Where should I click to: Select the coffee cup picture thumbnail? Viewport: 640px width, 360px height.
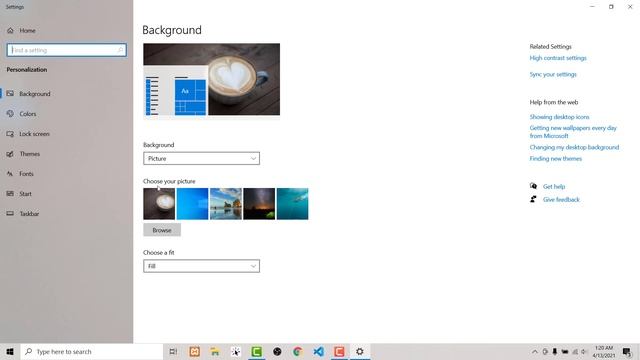(159, 204)
